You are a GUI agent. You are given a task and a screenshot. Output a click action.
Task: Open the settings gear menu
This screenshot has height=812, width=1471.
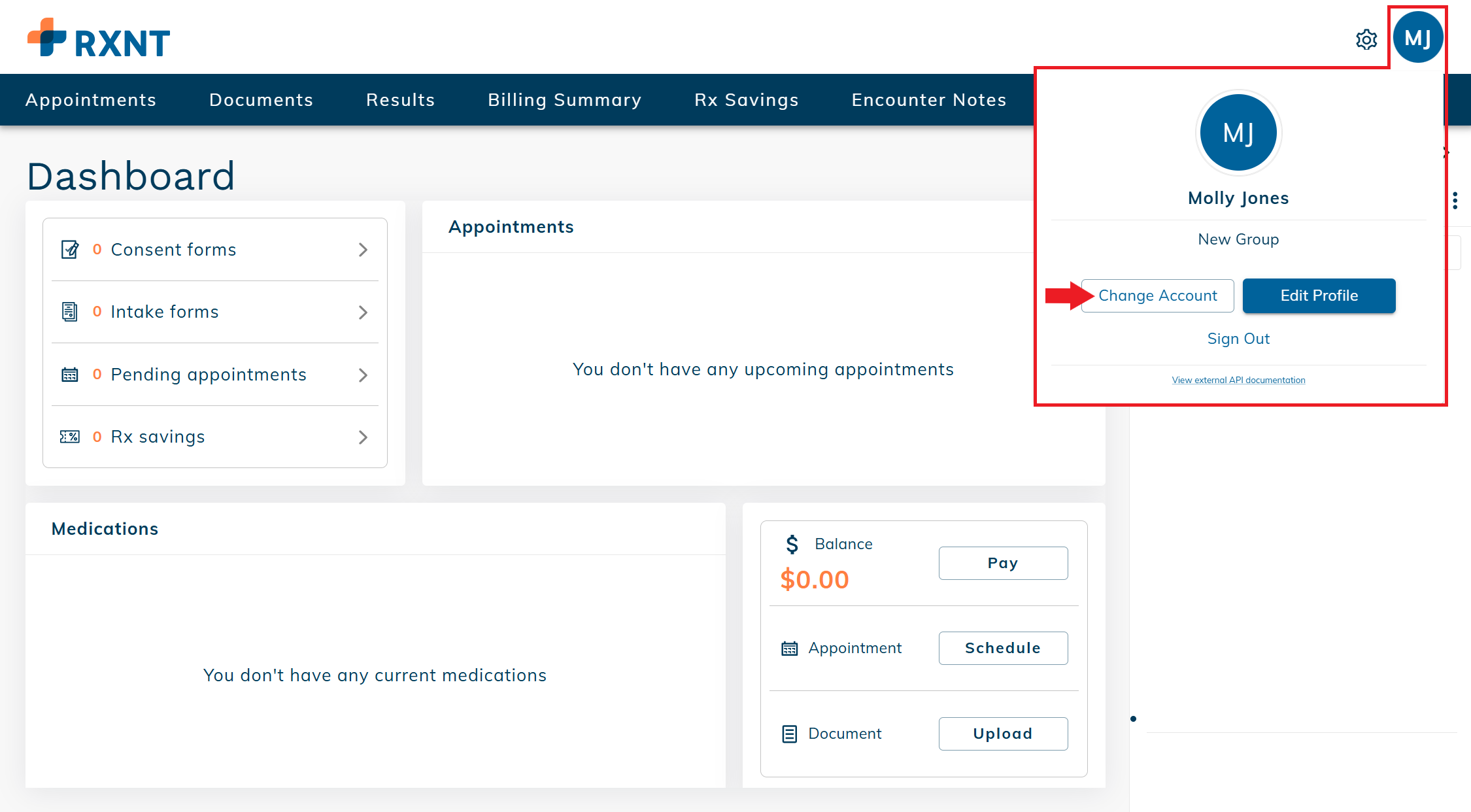(x=1366, y=39)
